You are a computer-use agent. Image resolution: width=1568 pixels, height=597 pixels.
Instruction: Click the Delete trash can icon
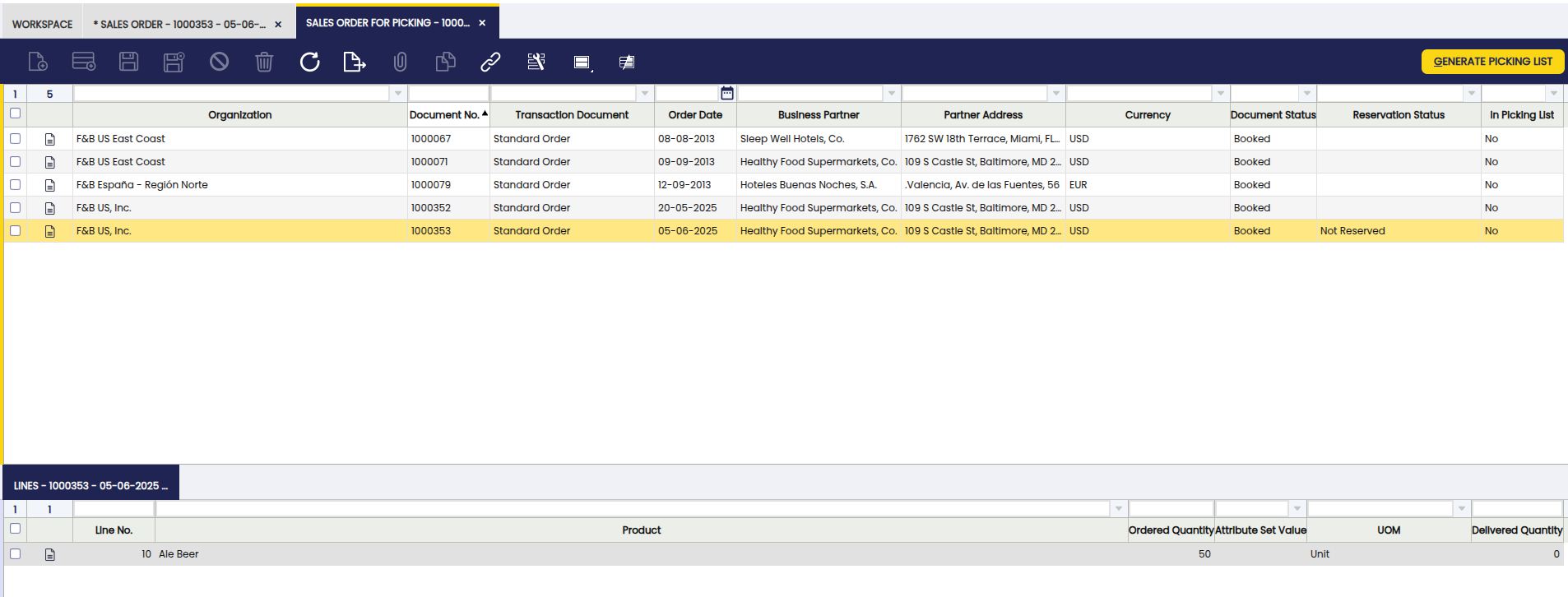point(264,62)
